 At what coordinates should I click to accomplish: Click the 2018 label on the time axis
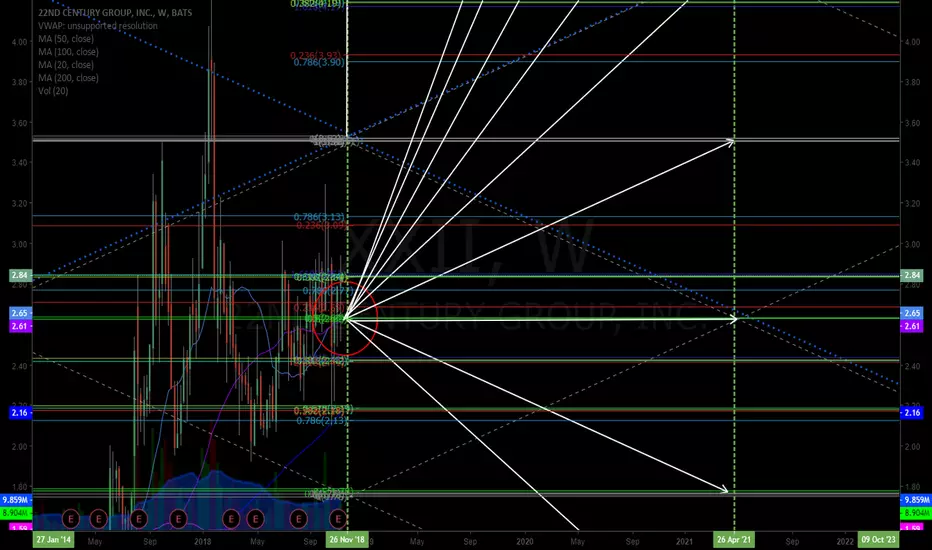(x=203, y=541)
